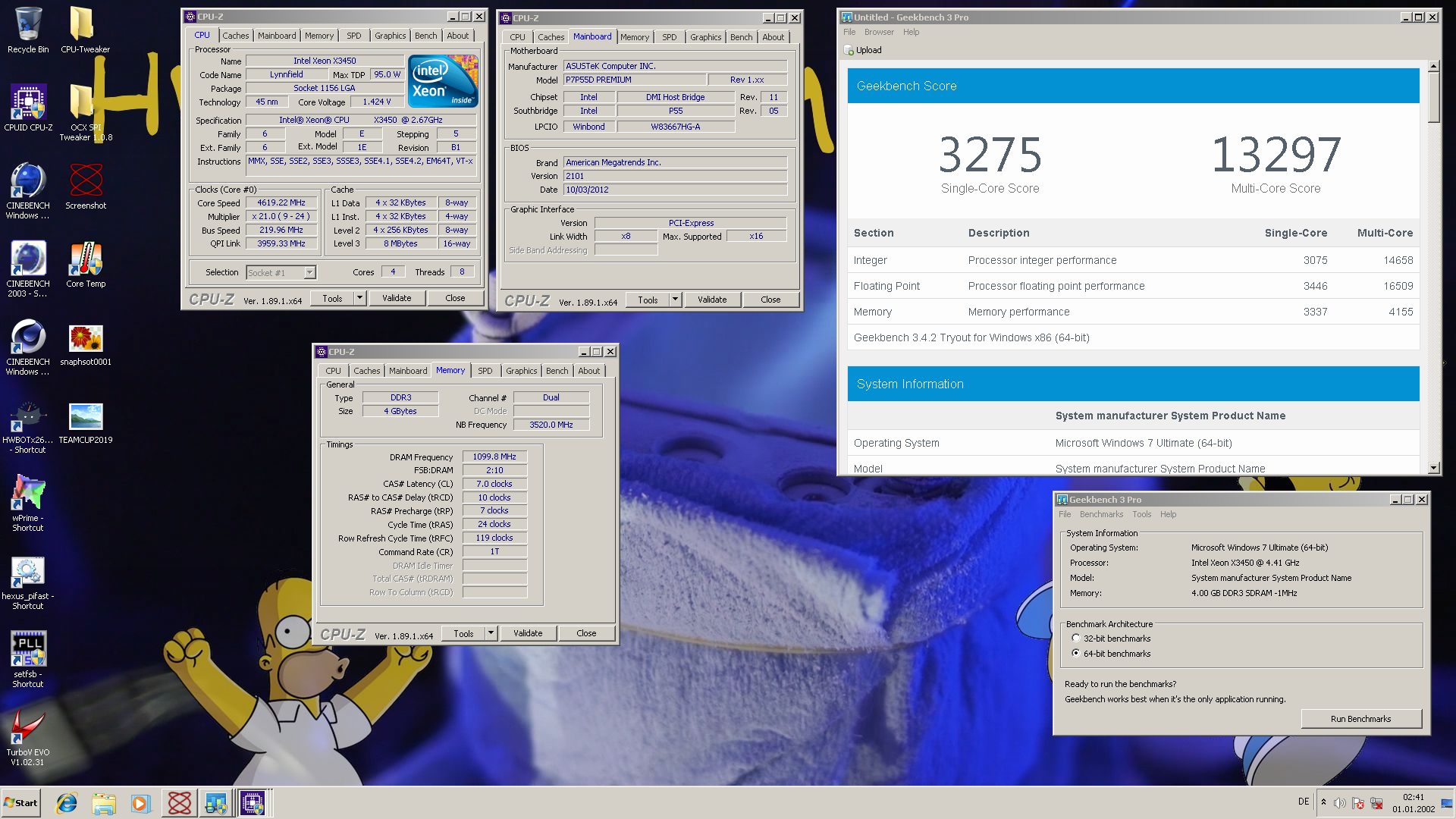Click the CPU-Z taskbar icon
Viewport: 1456px width, 819px height.
point(253,803)
